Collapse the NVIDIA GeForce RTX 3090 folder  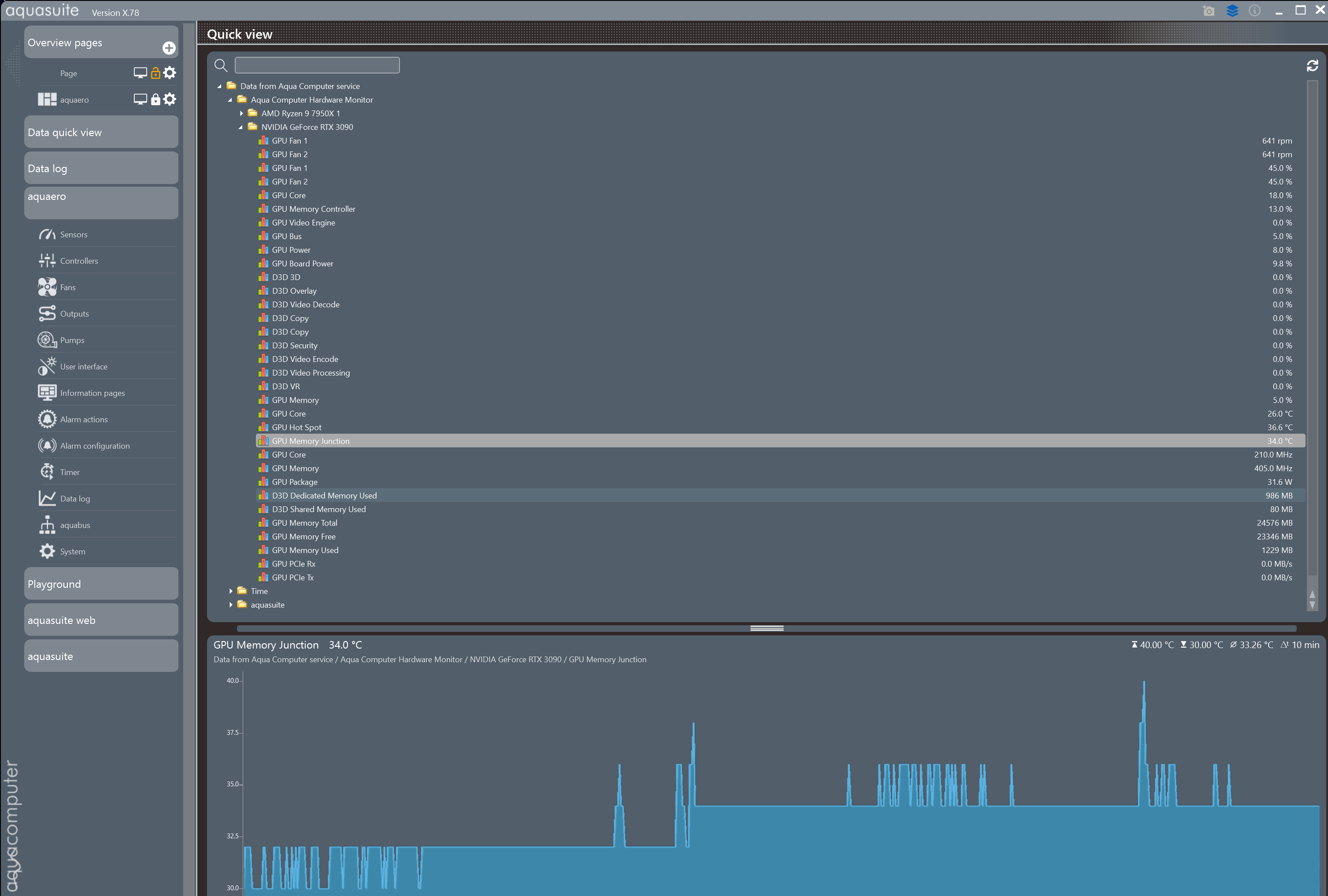[x=240, y=127]
